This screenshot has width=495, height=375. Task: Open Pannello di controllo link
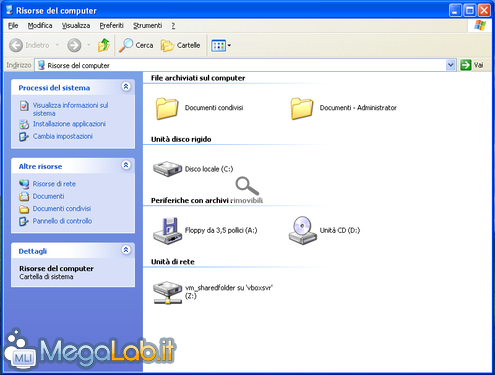tap(62, 221)
